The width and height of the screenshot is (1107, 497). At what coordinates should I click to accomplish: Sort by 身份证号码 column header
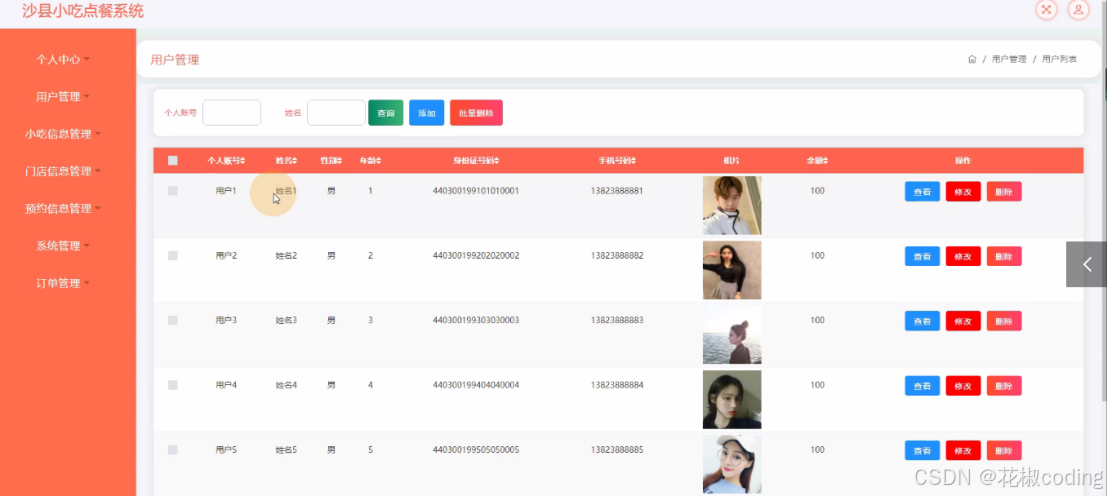pyautogui.click(x=476, y=161)
